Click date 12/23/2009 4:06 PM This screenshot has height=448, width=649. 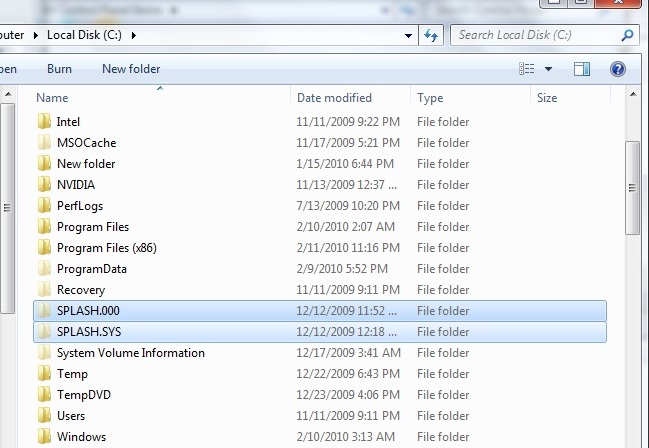pyautogui.click(x=348, y=395)
